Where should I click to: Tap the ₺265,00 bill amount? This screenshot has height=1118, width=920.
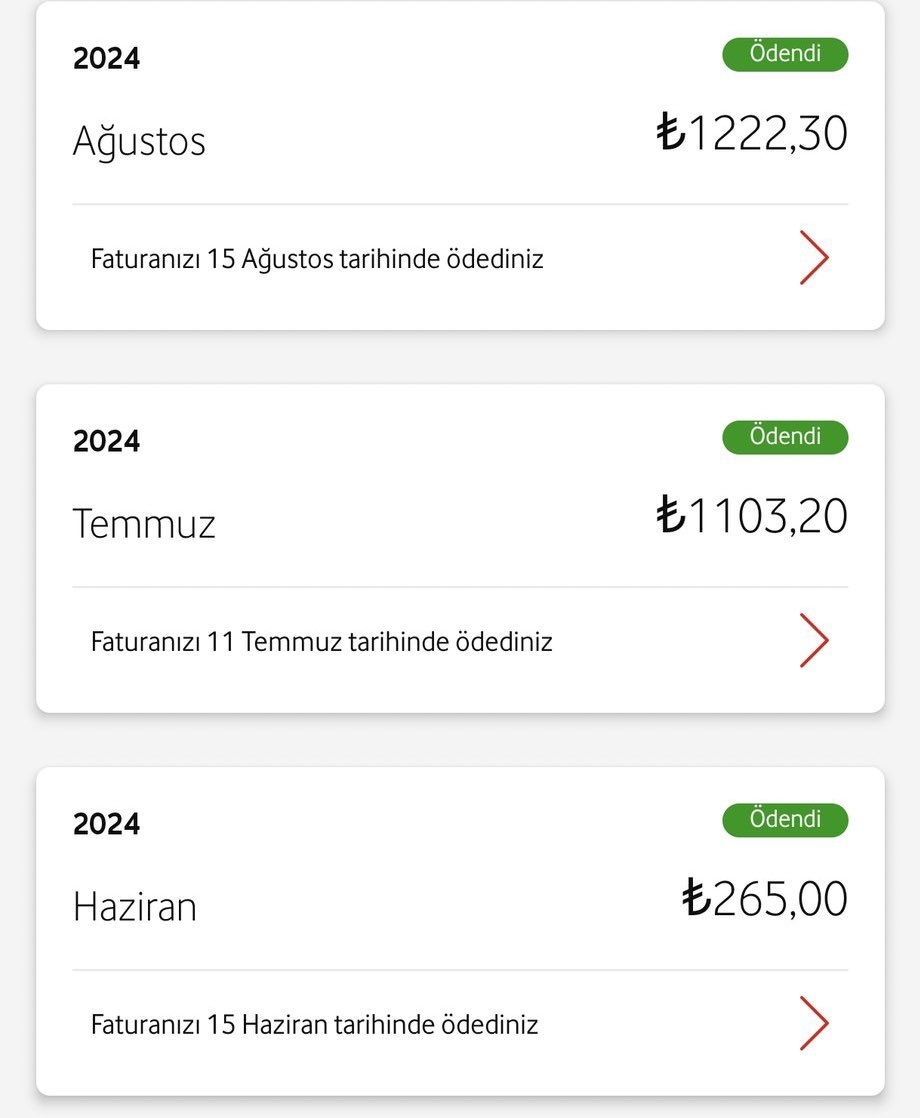pos(765,898)
